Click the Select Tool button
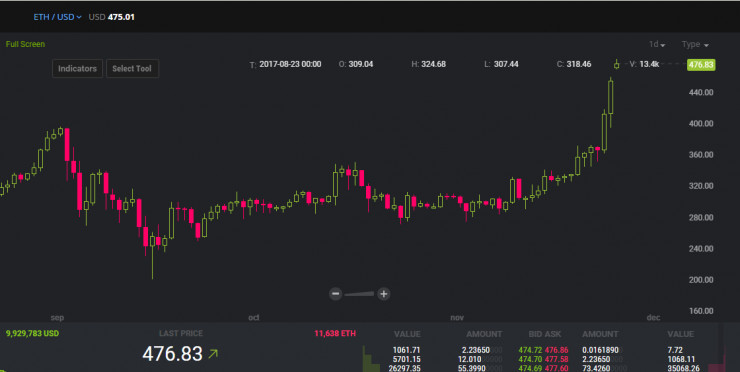 click(x=132, y=68)
